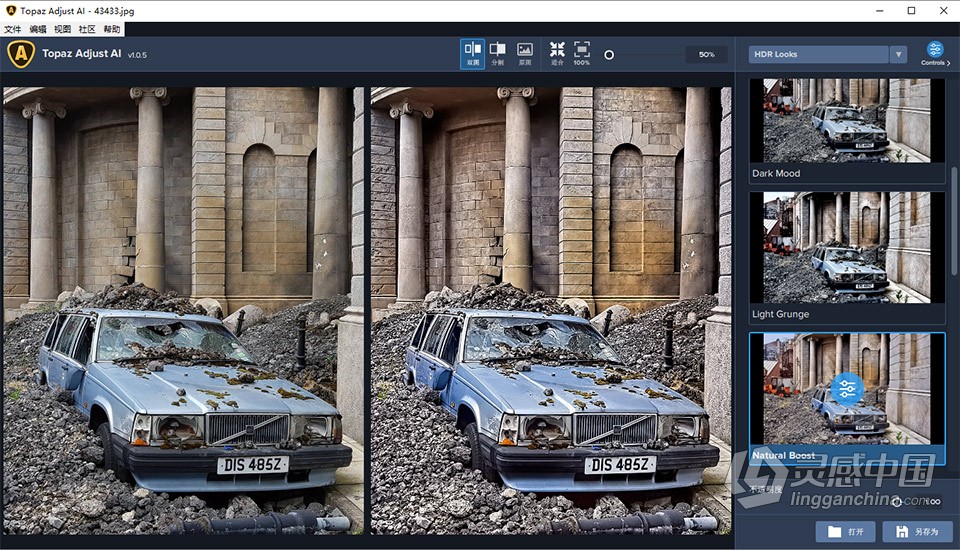The width and height of the screenshot is (960, 550).
Task: Close the Topaz Adjust AI window
Action: (x=943, y=10)
